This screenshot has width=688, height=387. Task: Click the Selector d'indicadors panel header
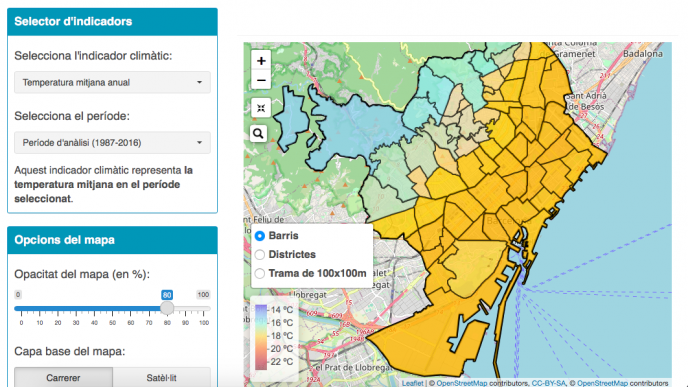pos(112,22)
